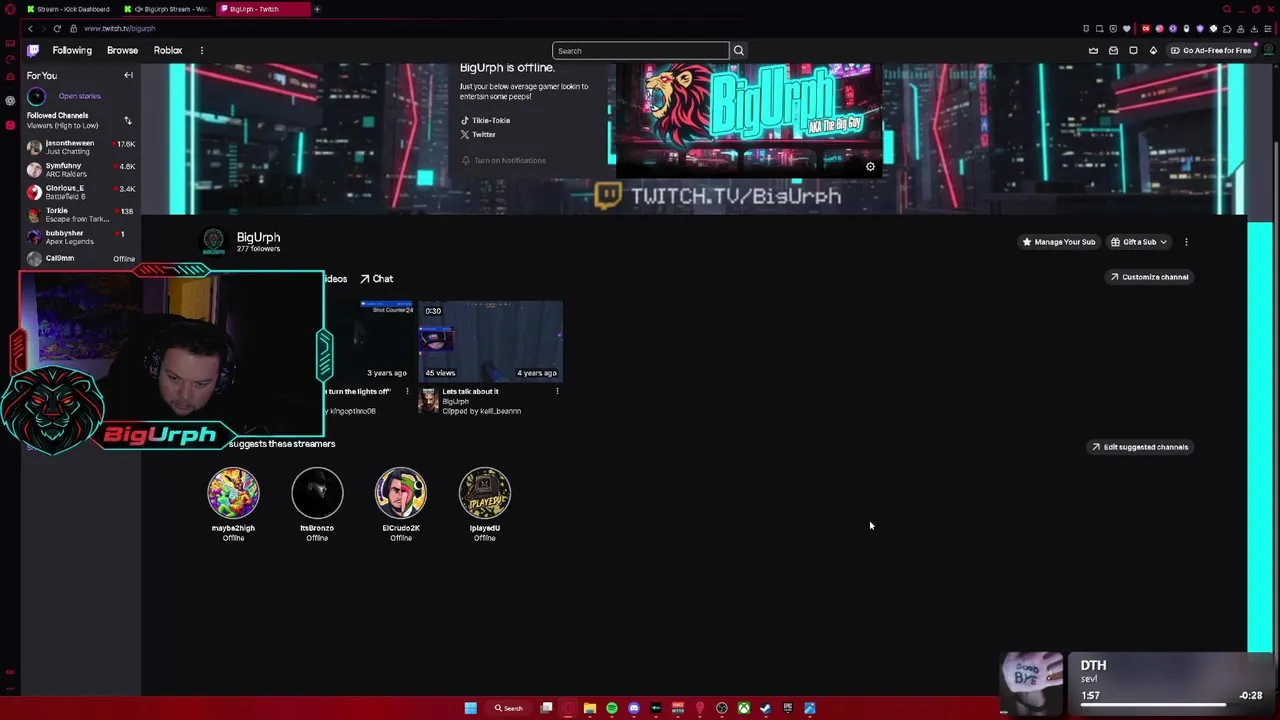The width and height of the screenshot is (1280, 720).
Task: Click the DTH album art thumbnail
Action: pos(1032,683)
